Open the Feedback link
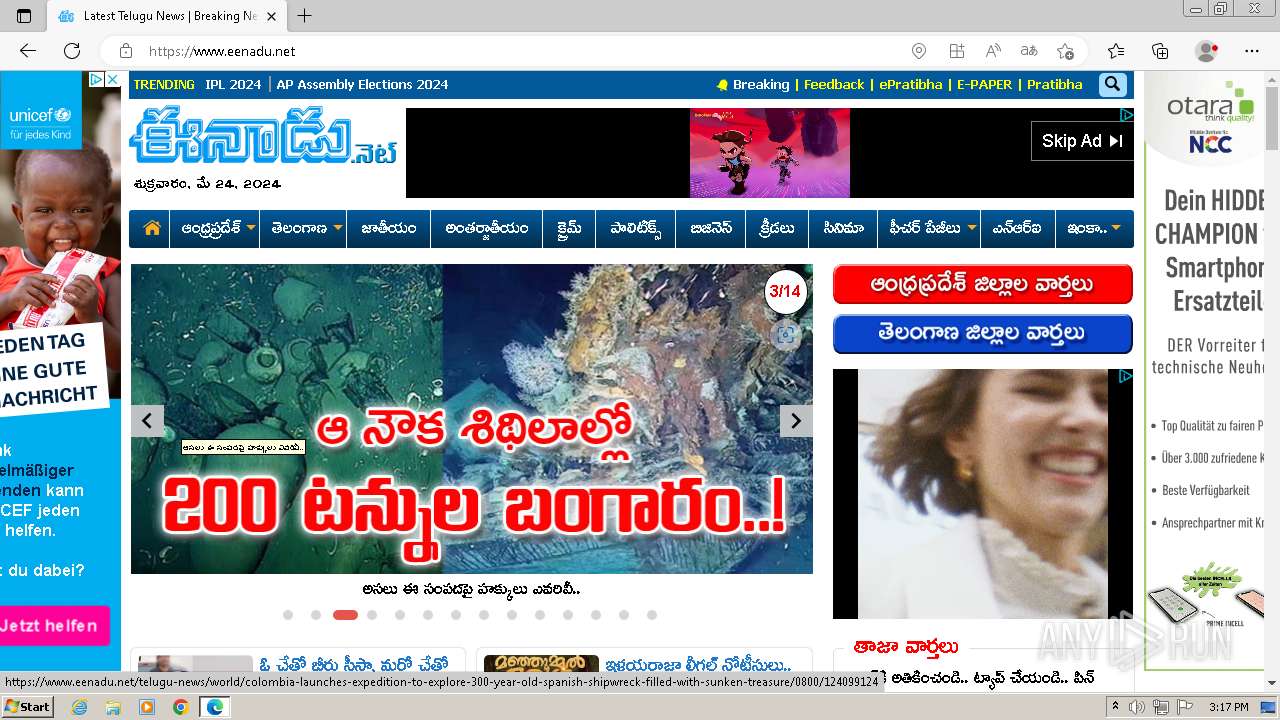This screenshot has width=1280, height=720. (834, 85)
